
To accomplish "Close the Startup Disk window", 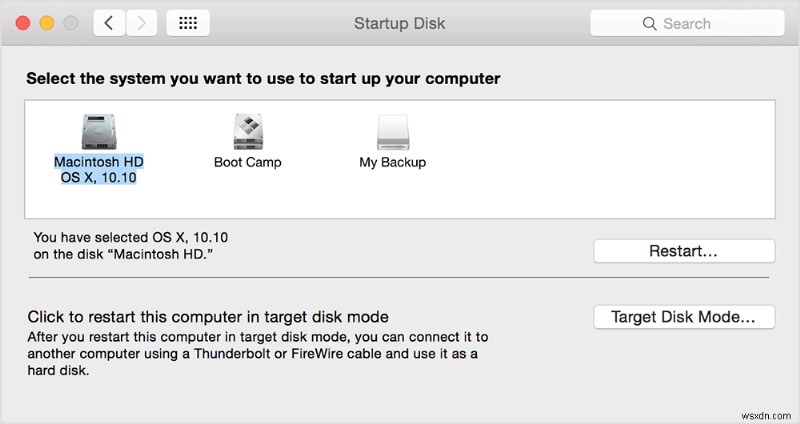I will point(21,22).
